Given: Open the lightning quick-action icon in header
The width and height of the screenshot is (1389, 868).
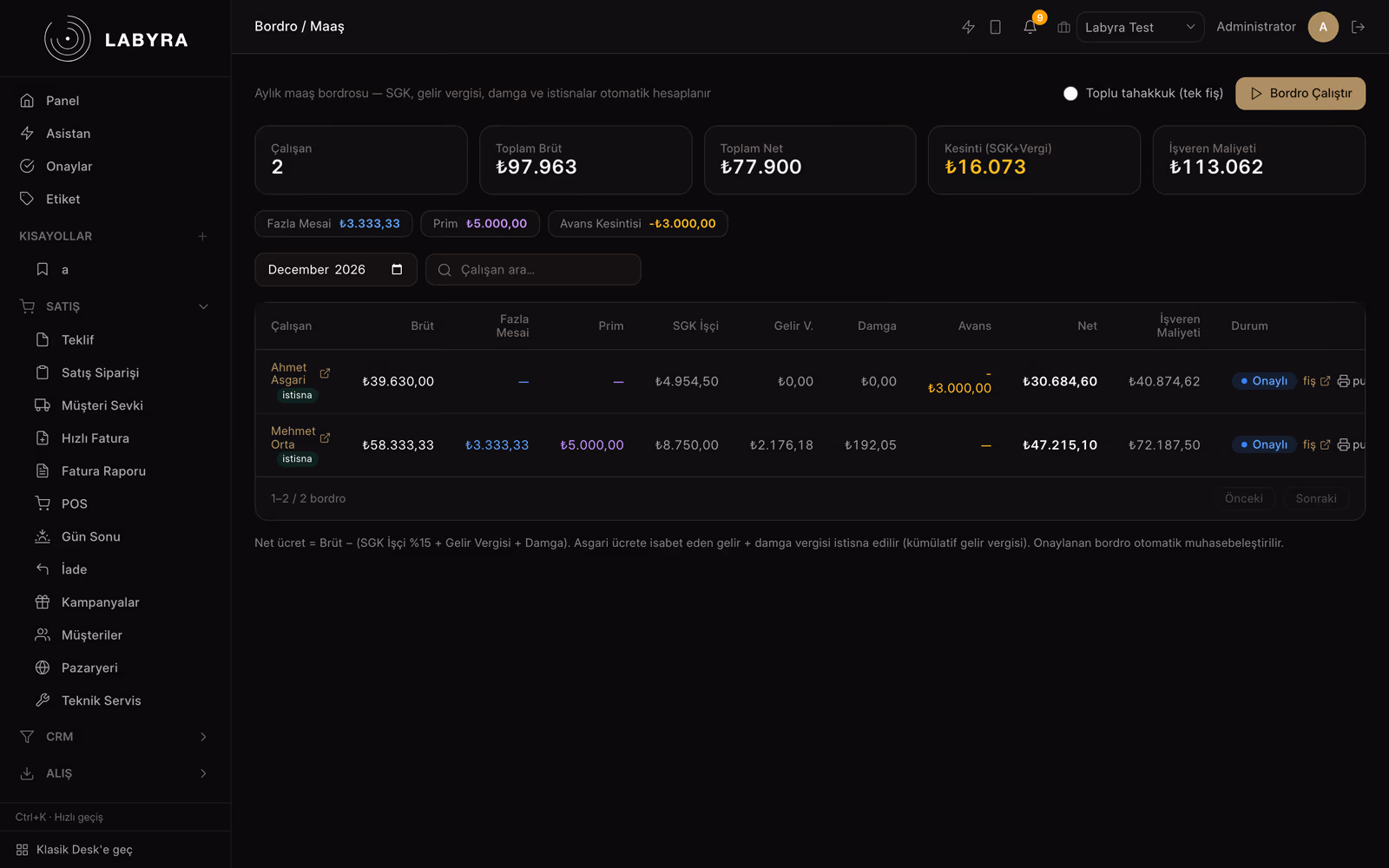Looking at the screenshot, I should coord(968,27).
